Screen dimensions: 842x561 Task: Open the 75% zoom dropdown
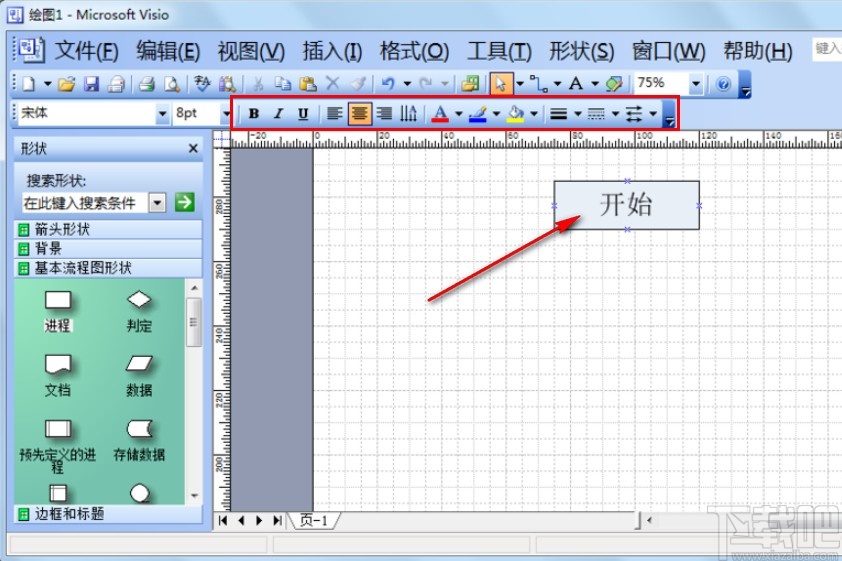(x=696, y=84)
